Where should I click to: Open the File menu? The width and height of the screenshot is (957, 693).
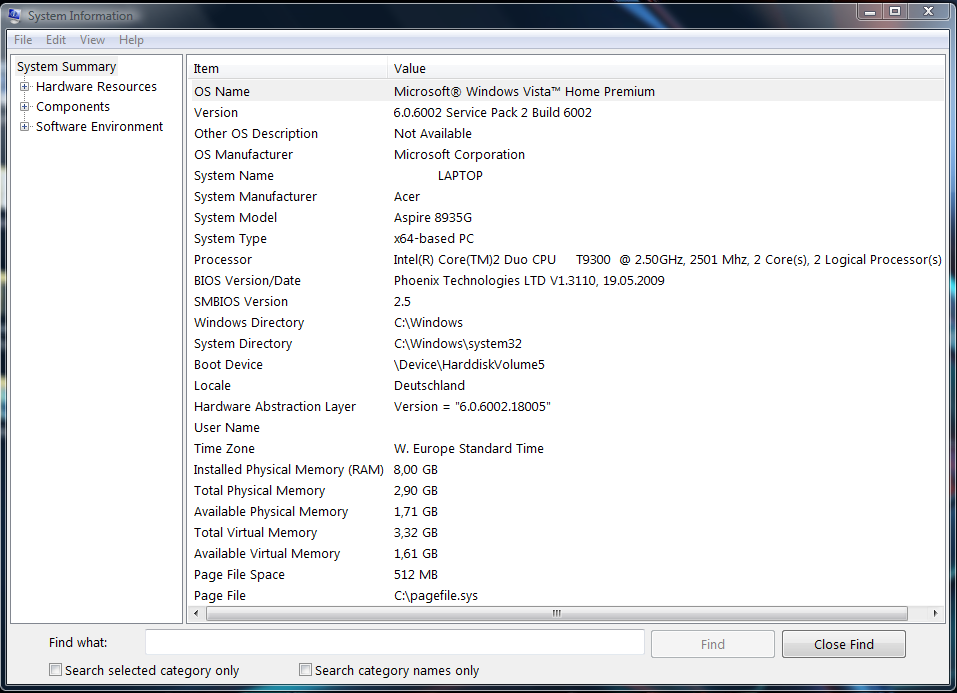(23, 40)
